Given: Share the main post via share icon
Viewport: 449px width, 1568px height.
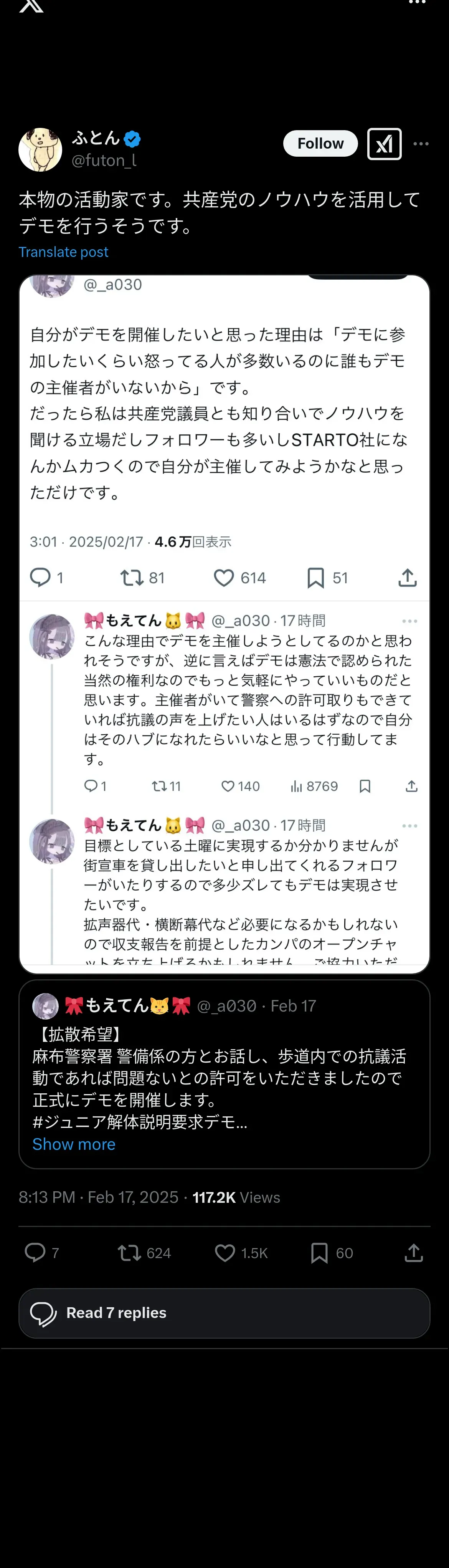Looking at the screenshot, I should [x=414, y=1253].
